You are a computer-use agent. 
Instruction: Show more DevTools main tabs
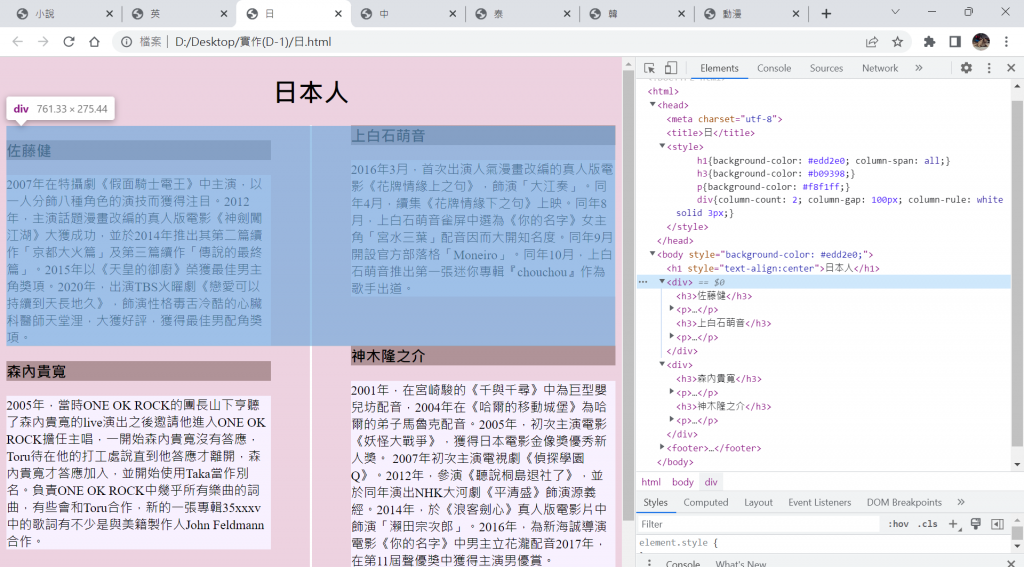tap(919, 68)
